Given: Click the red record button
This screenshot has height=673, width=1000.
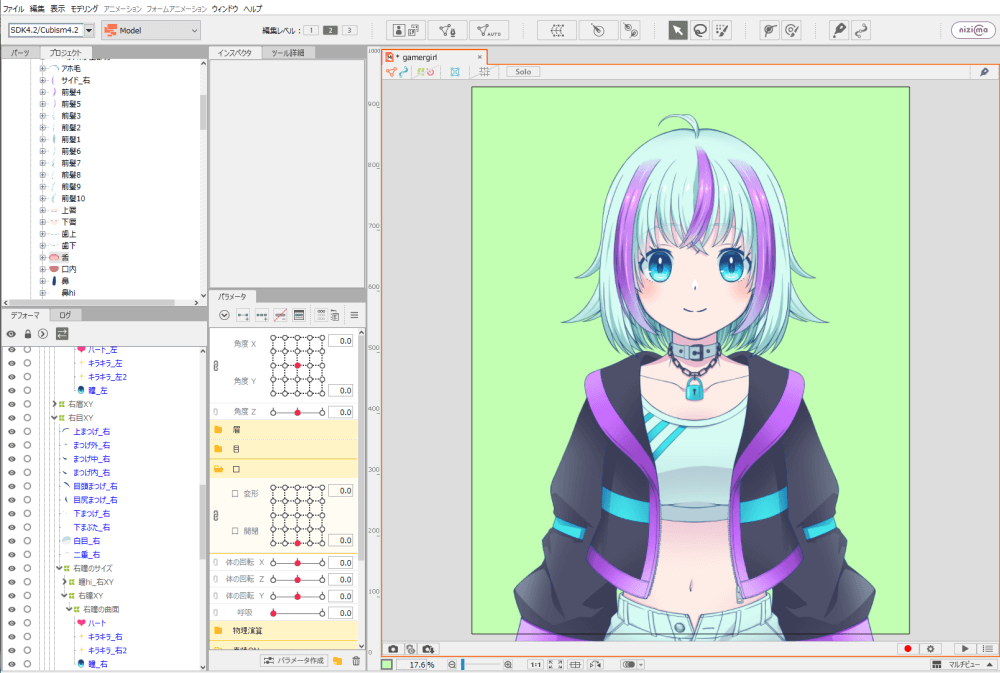Looking at the screenshot, I should [908, 649].
